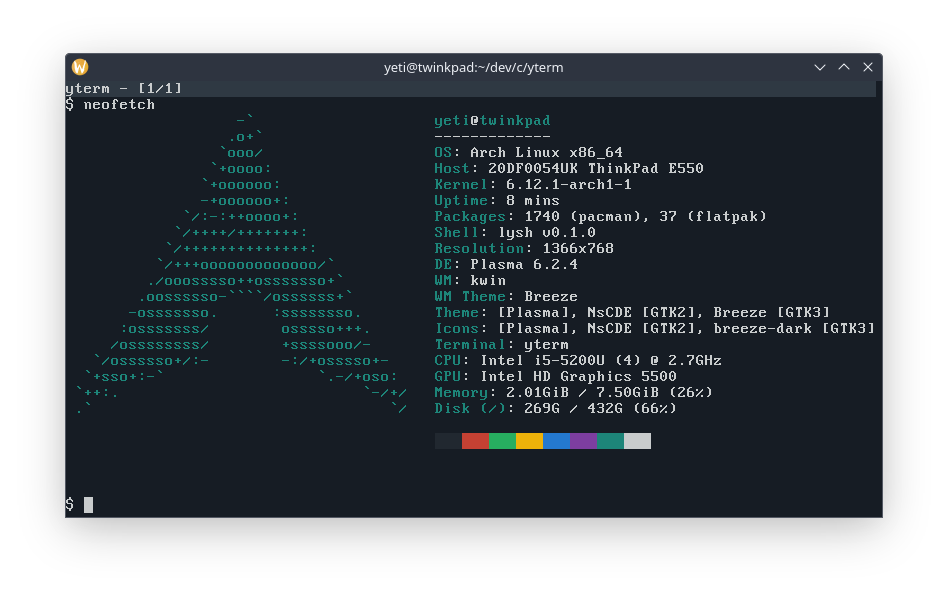948x595 pixels.
Task: Click the light gray color block in palette
Action: 637,441
